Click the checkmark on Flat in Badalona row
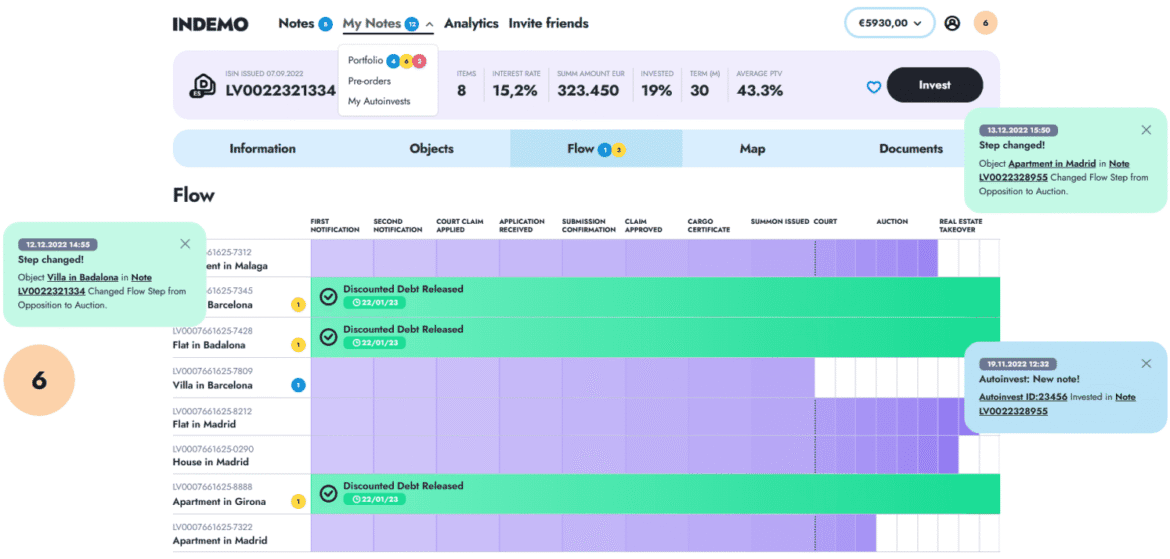This screenshot has height=559, width=1170. point(328,337)
